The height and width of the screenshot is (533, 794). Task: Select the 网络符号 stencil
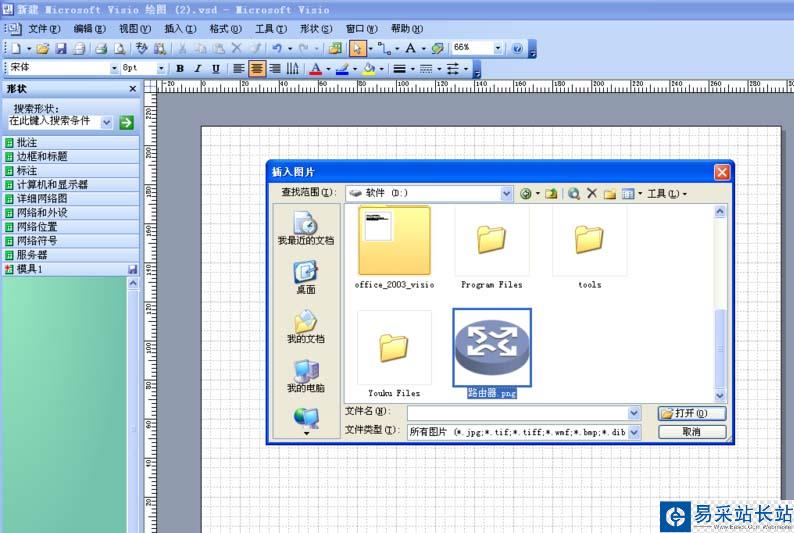point(71,240)
